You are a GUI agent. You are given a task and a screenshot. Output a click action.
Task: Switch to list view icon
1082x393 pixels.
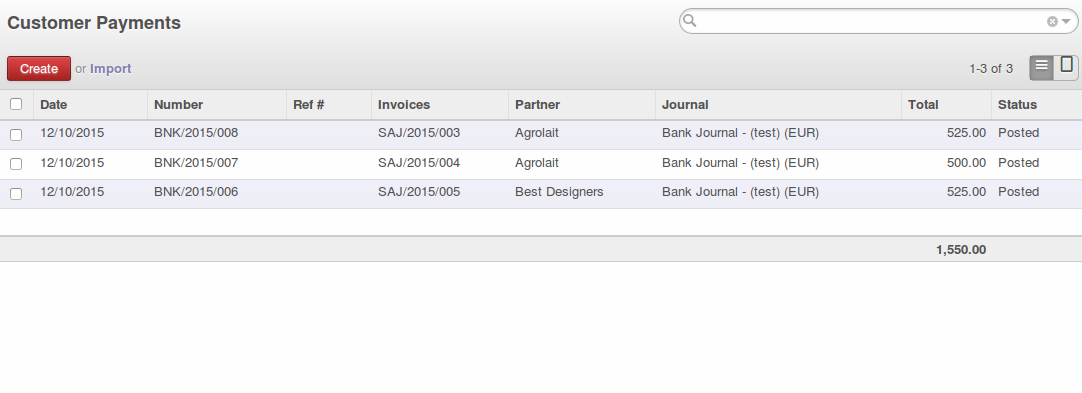pos(1041,68)
